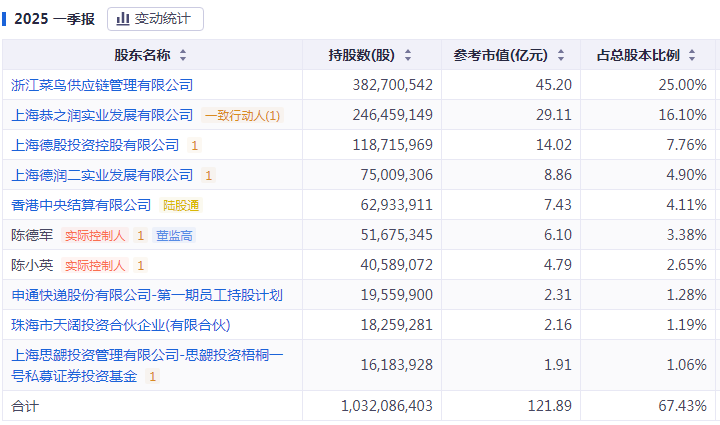Viewport: 720px width, 425px height.
Task: Click the 一致行动人(1) tag
Action: pyautogui.click(x=242, y=116)
